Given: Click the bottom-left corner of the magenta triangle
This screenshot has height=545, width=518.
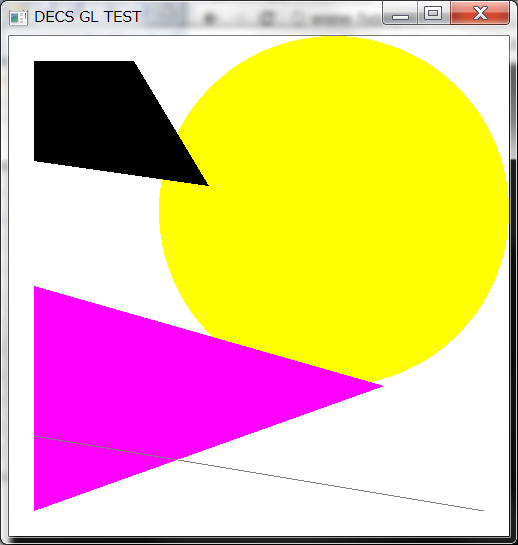Looking at the screenshot, I should coord(35,509).
